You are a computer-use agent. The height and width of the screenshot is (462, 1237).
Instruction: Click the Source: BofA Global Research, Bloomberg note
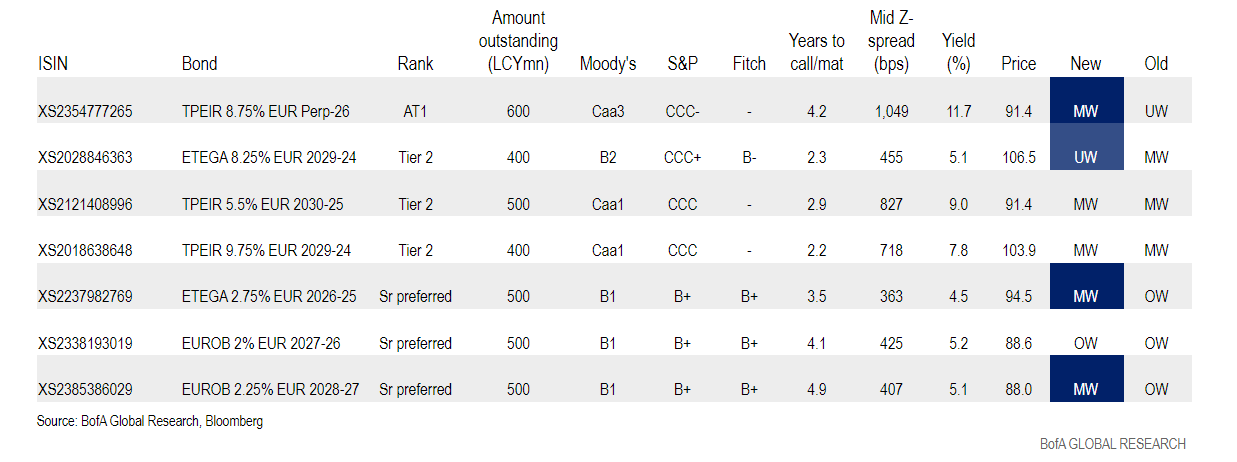[150, 422]
